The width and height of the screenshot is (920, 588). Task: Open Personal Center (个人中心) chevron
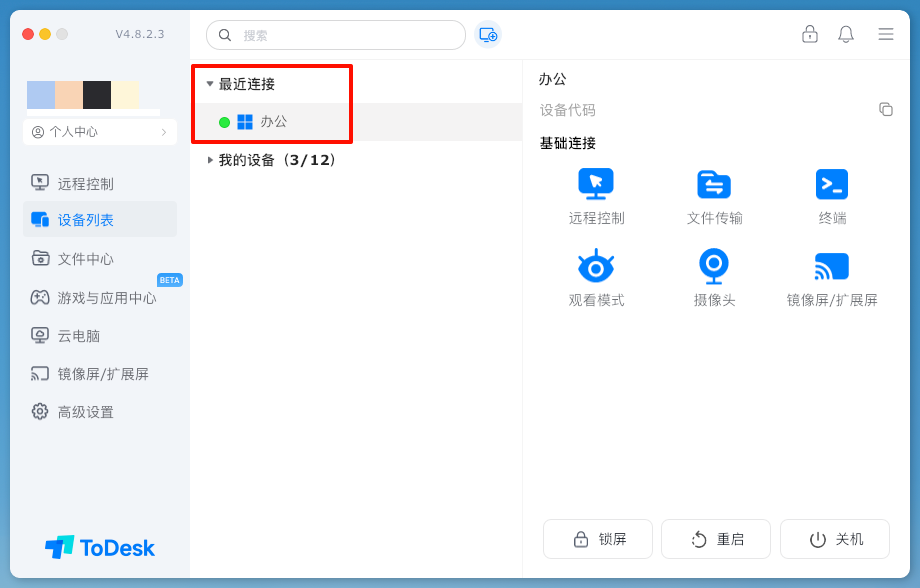164,132
